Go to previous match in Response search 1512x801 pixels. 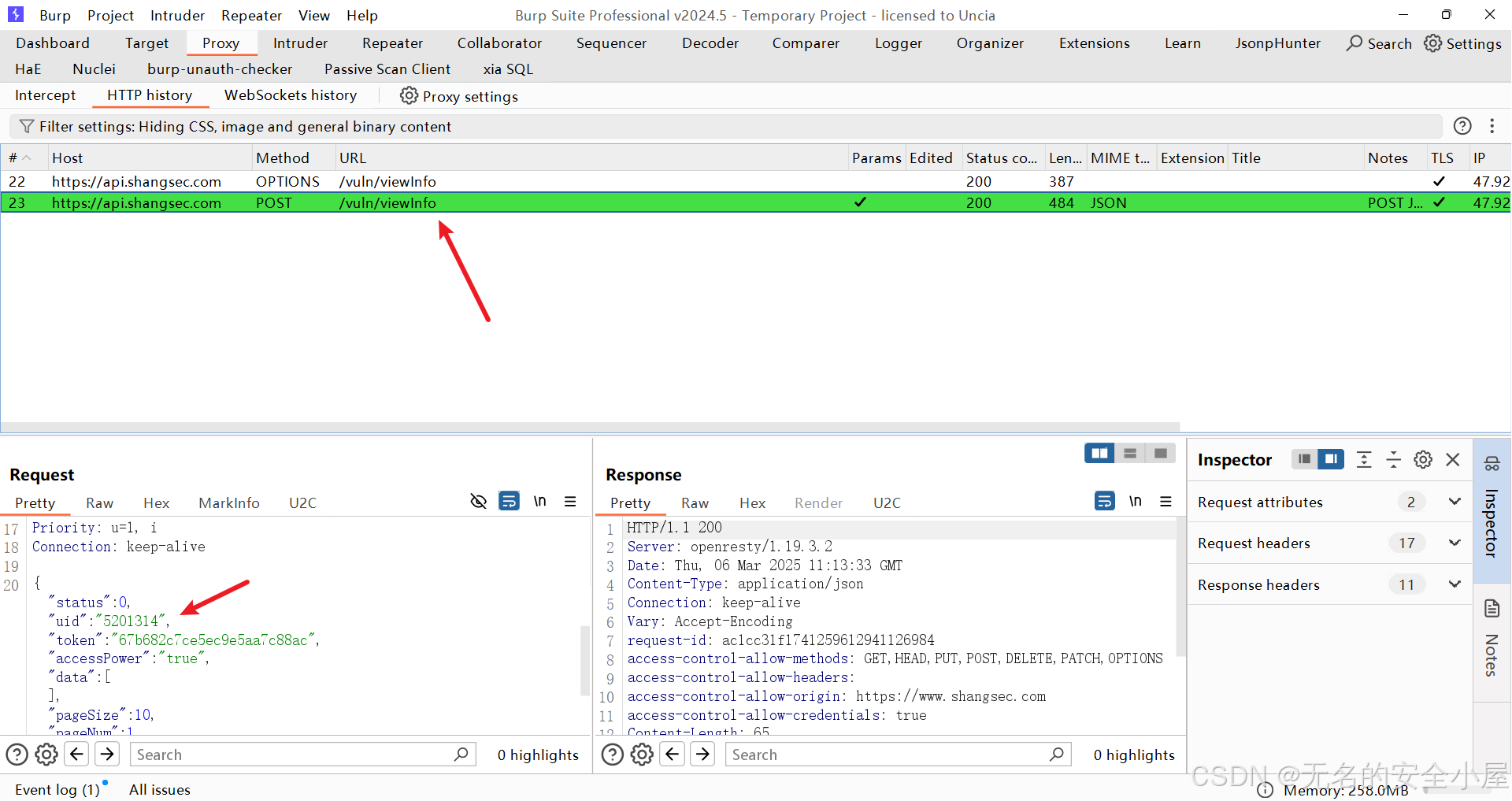point(672,755)
